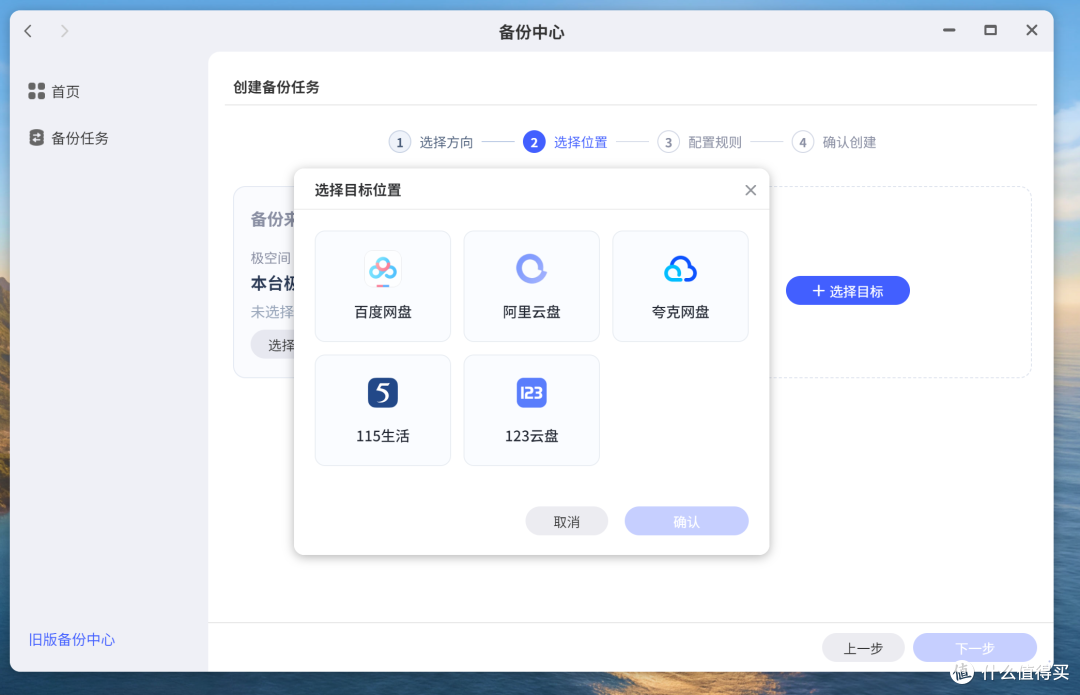Confirm with the 确认 button
The width and height of the screenshot is (1080, 695).
point(686,521)
